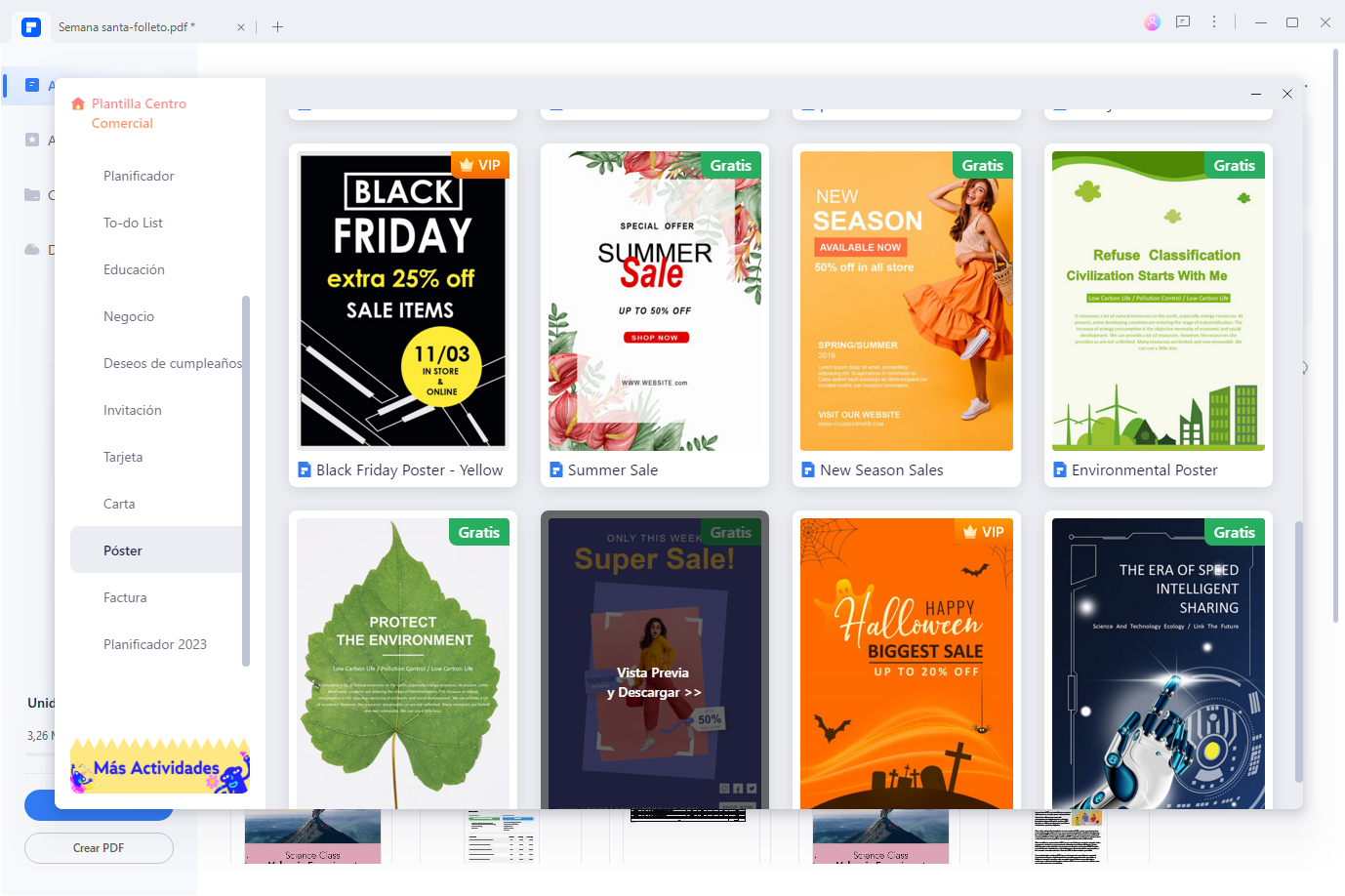Viewport: 1345px width, 896px height.
Task: Open the New Season Sales template thumbnail
Action: click(907, 301)
